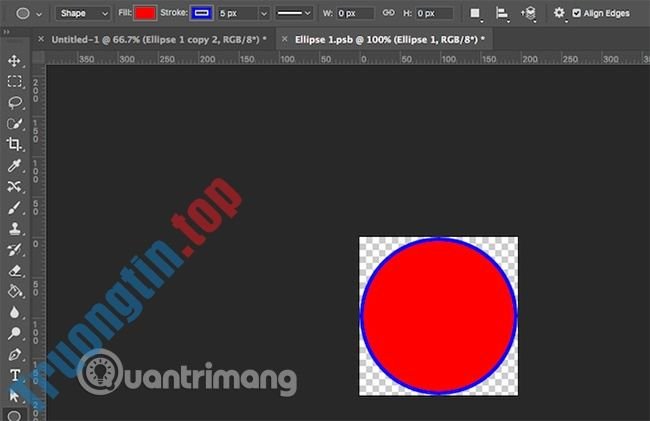Click the ruler origin corner box
The image size is (650, 421).
(38, 58)
